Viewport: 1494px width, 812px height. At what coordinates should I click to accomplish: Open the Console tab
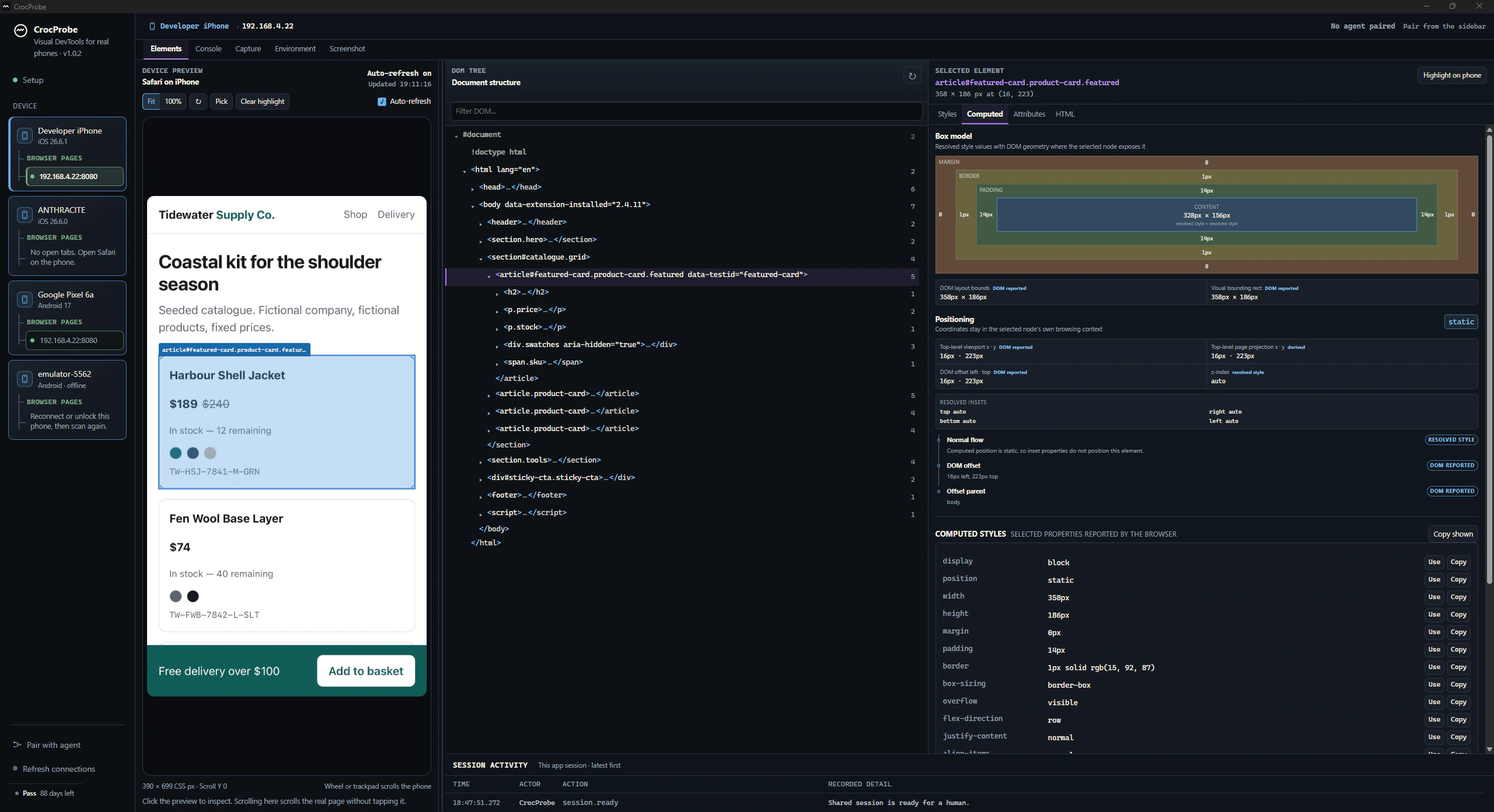tap(208, 49)
